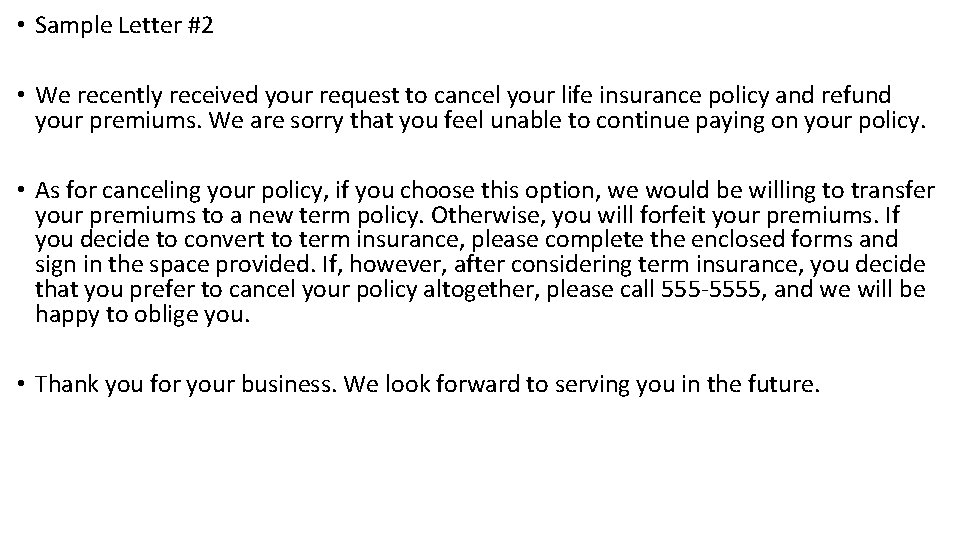Click the word "refund" in second paragraph
Image resolution: width=960 pixels, height=540 pixels.
pos(855,96)
